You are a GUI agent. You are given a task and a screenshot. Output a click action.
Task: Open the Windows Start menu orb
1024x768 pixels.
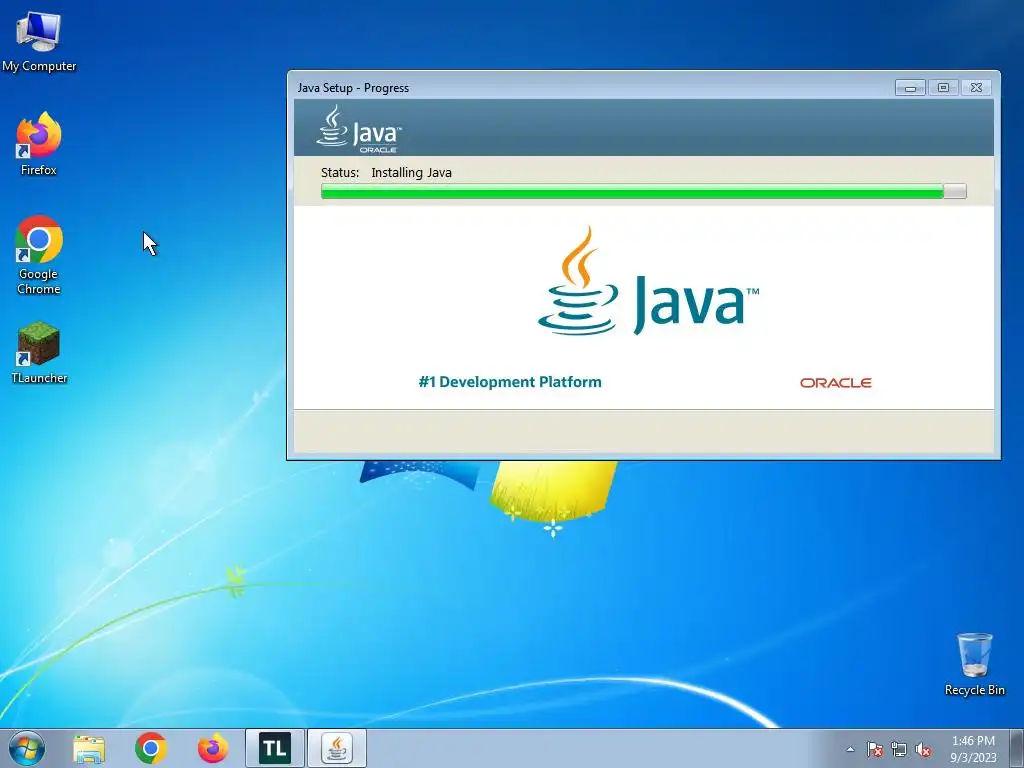[x=27, y=748]
